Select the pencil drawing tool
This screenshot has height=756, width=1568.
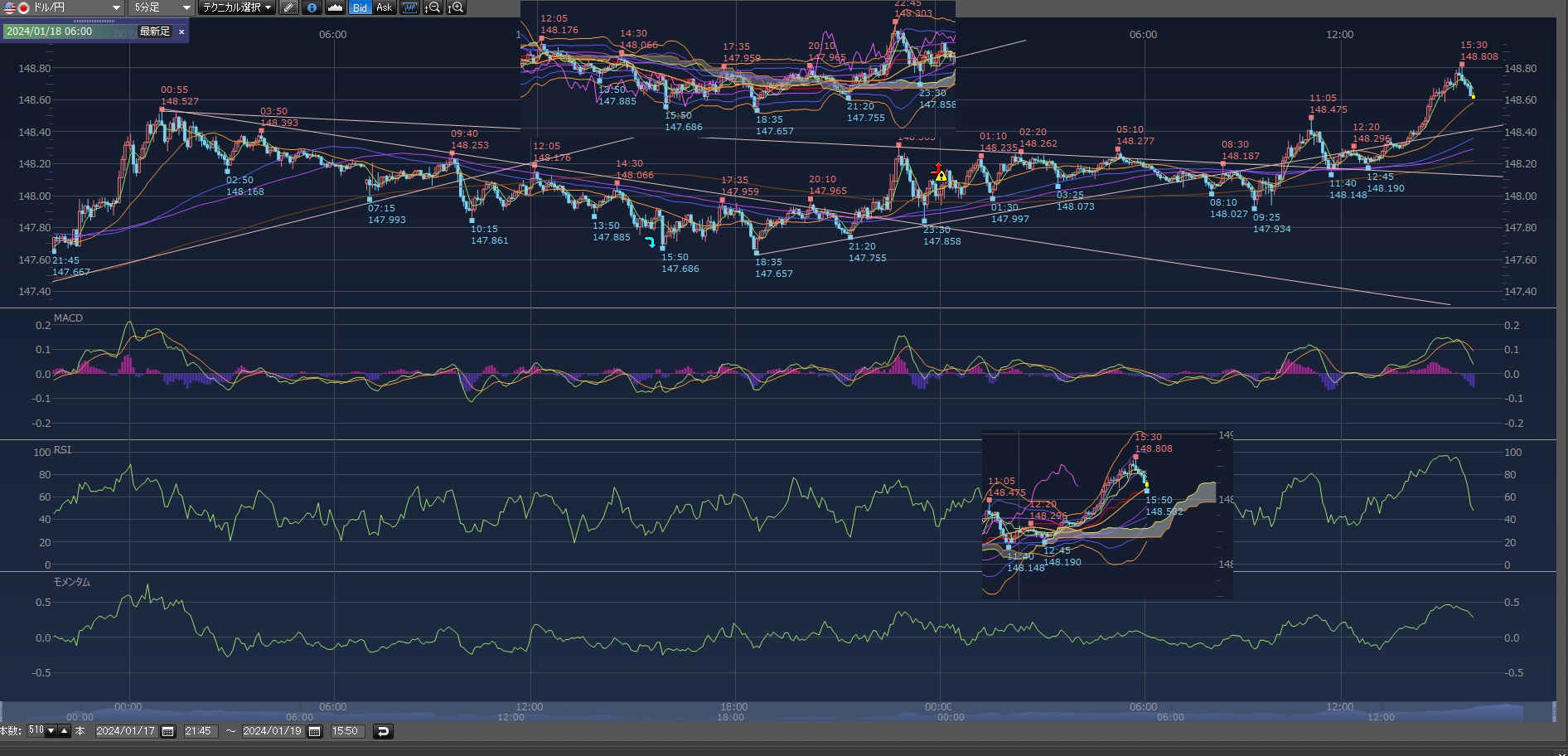[288, 7]
